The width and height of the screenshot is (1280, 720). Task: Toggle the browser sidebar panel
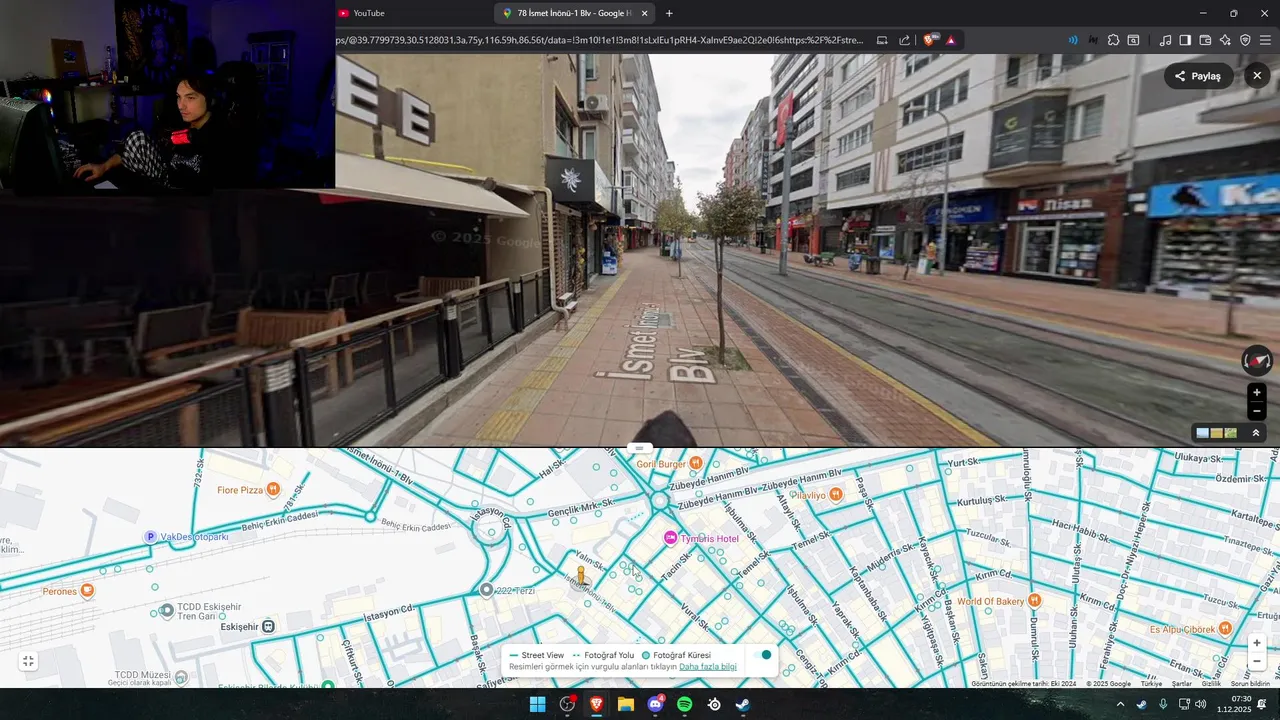(x=1185, y=40)
